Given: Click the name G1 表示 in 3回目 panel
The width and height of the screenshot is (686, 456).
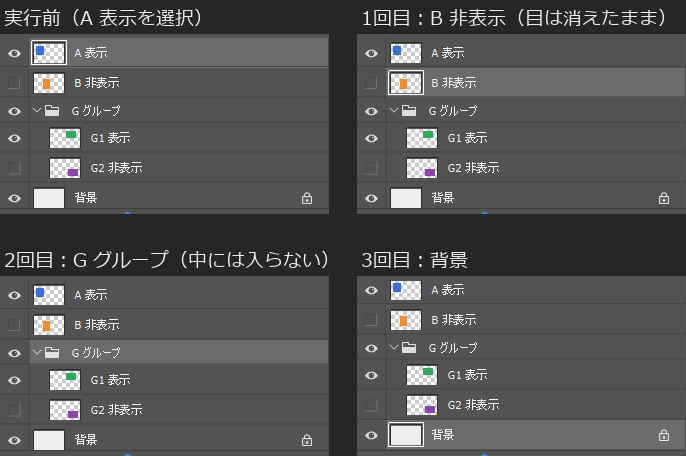Looking at the screenshot, I should (x=467, y=375).
